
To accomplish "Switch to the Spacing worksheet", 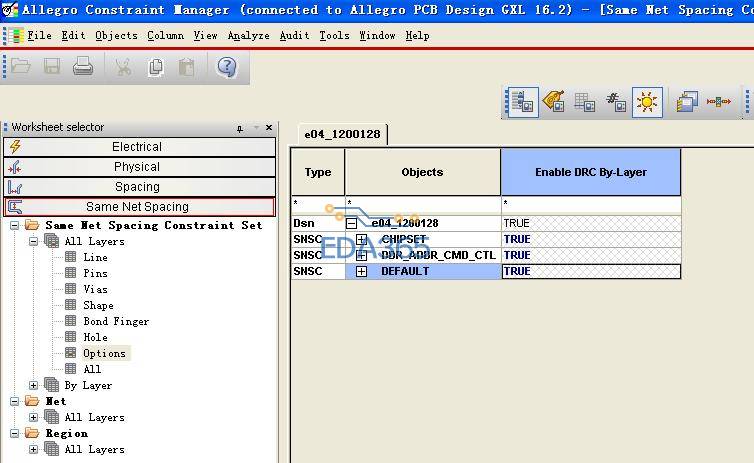I will 139,187.
